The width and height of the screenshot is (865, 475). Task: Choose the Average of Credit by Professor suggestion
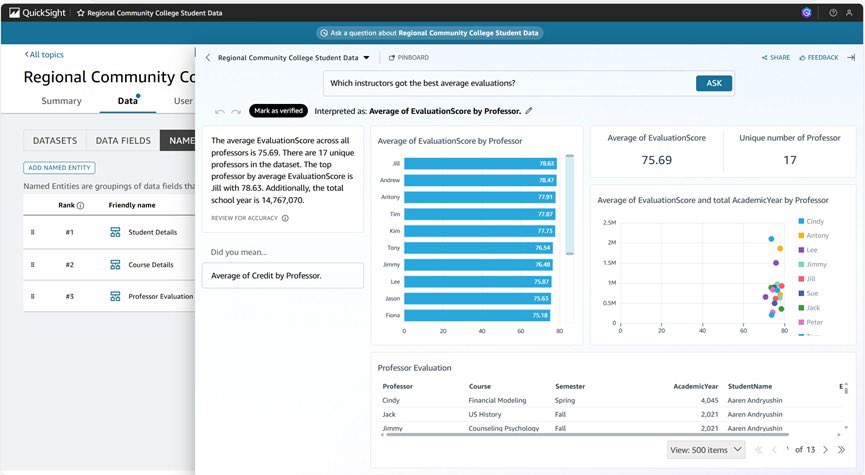283,276
